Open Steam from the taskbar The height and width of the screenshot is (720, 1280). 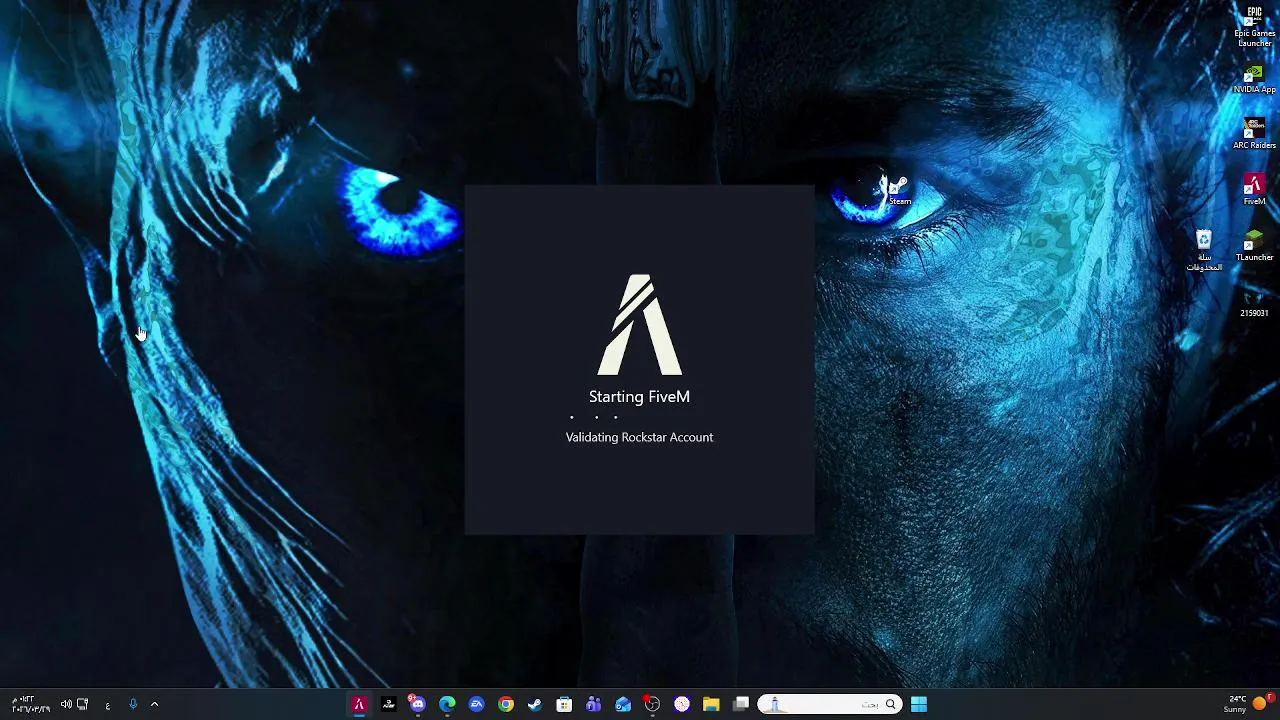(535, 704)
